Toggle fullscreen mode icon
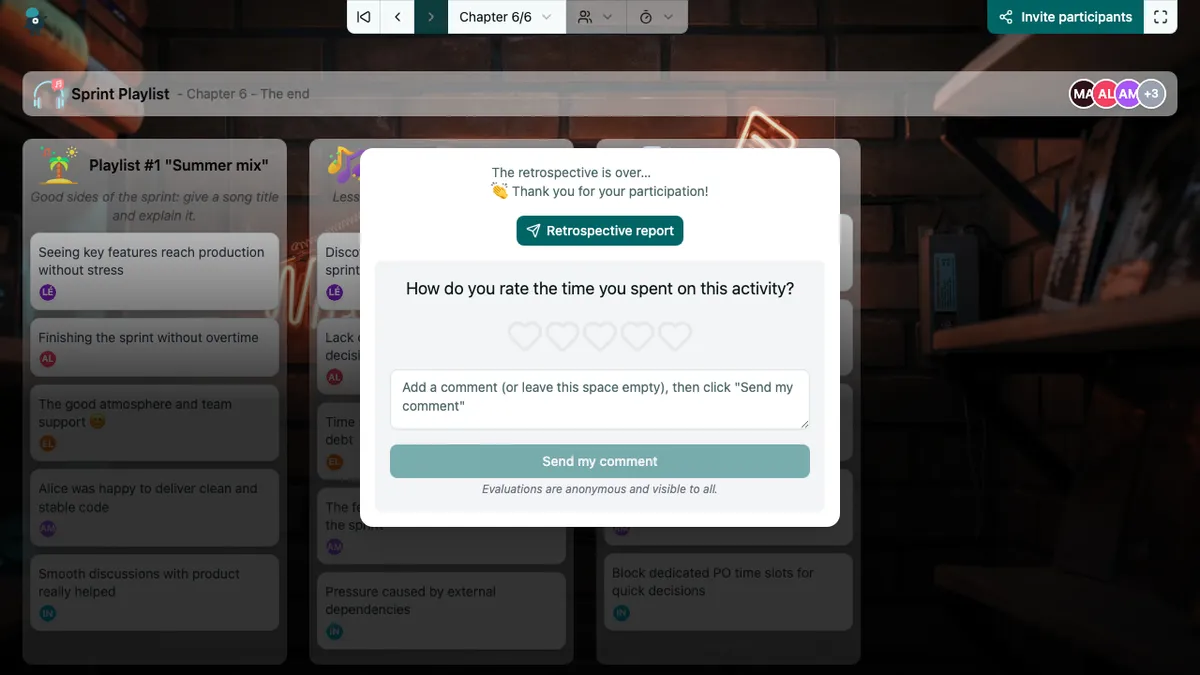 tap(1161, 17)
